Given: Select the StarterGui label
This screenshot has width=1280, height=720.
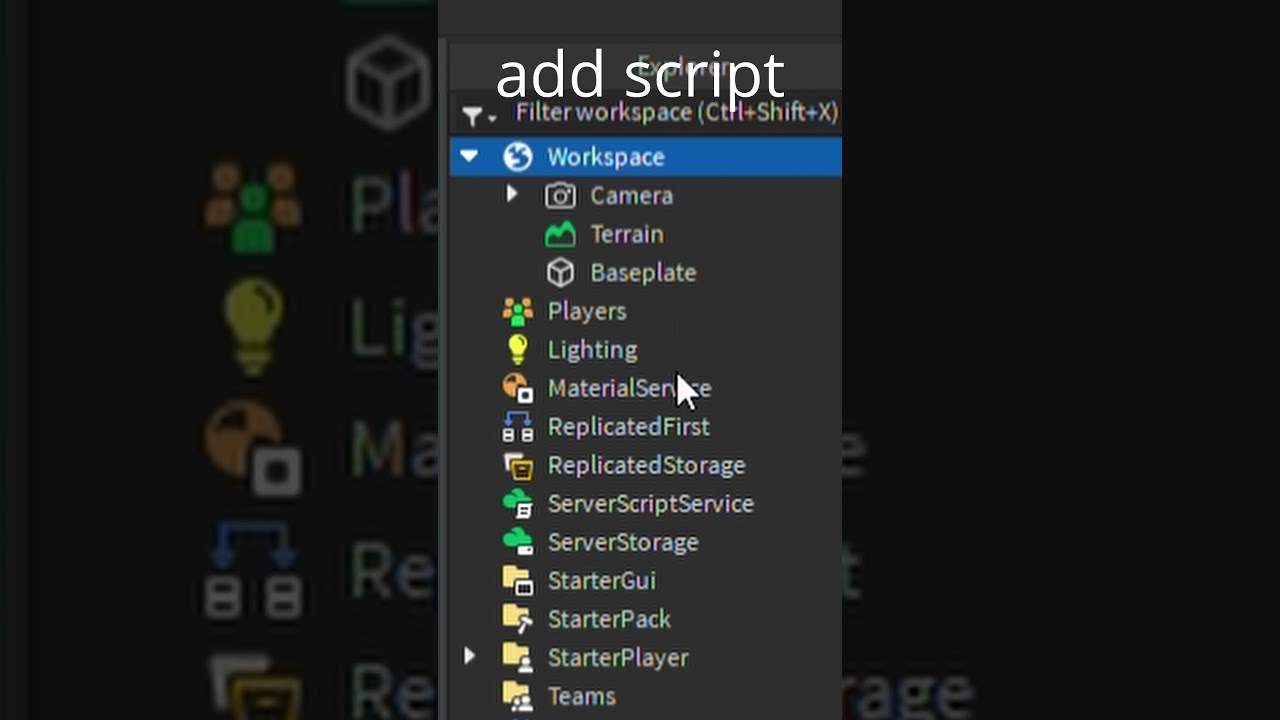Looking at the screenshot, I should tap(601, 581).
